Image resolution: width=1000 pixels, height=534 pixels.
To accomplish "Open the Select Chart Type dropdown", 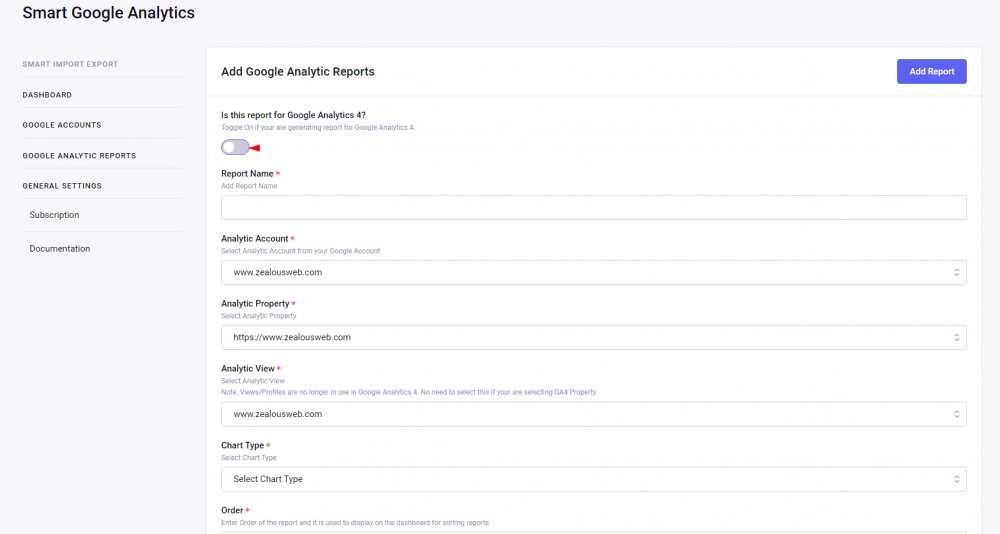I will [x=593, y=479].
